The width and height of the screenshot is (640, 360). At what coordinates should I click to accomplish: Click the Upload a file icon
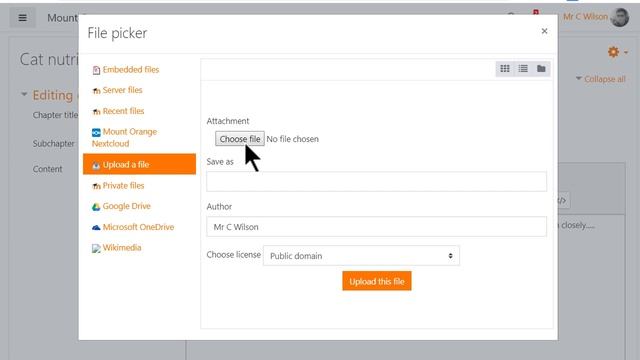[96, 165]
